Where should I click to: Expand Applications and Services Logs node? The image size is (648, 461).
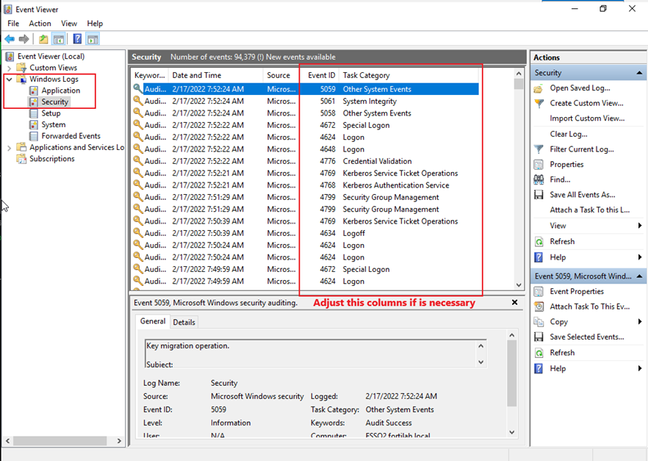coord(9,147)
